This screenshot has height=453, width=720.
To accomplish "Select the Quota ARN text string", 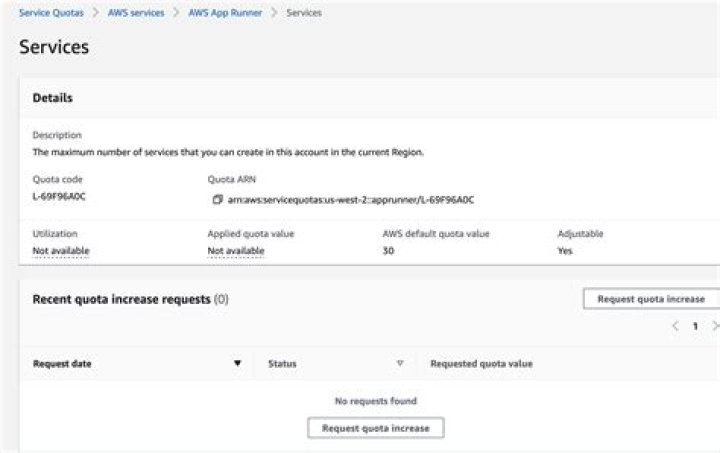I will click(349, 200).
